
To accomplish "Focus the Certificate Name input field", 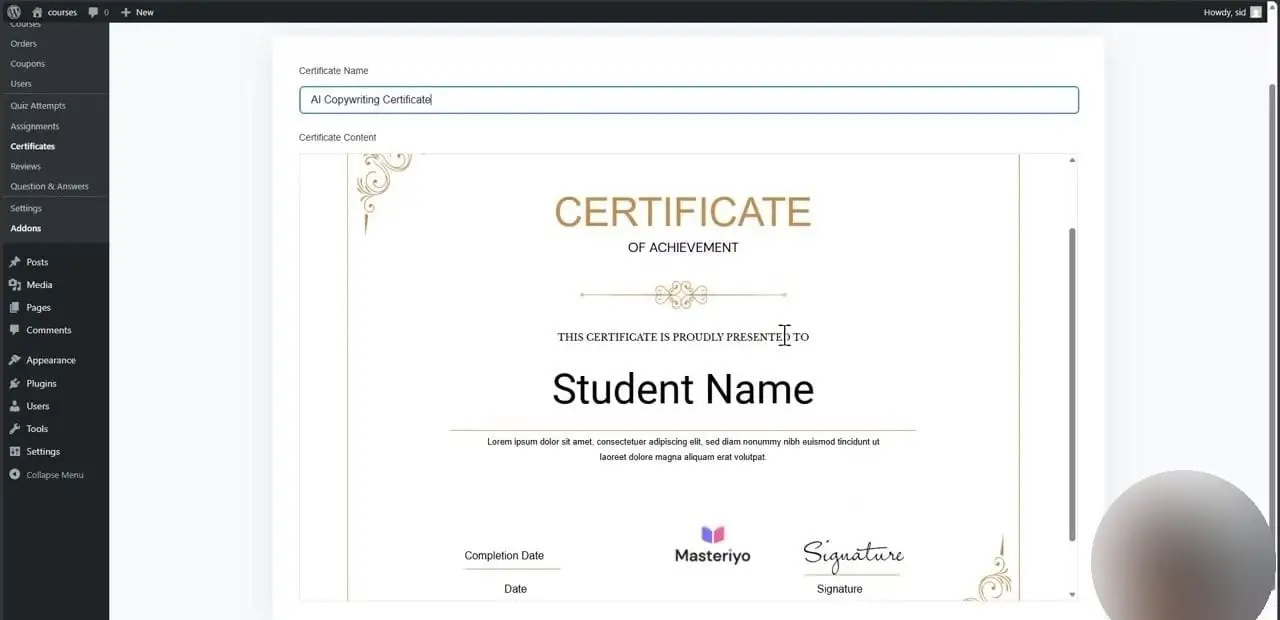I will tap(689, 100).
